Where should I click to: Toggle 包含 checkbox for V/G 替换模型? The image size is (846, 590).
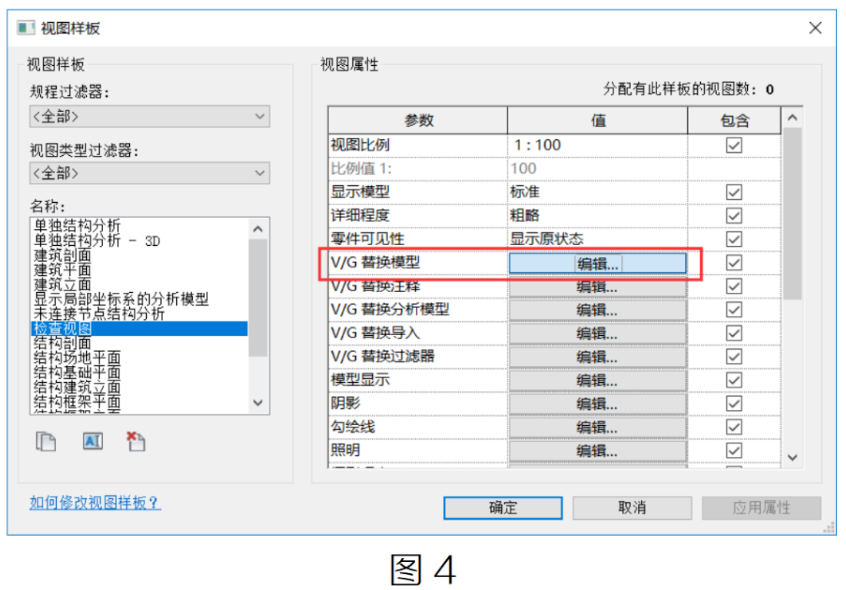click(x=734, y=263)
